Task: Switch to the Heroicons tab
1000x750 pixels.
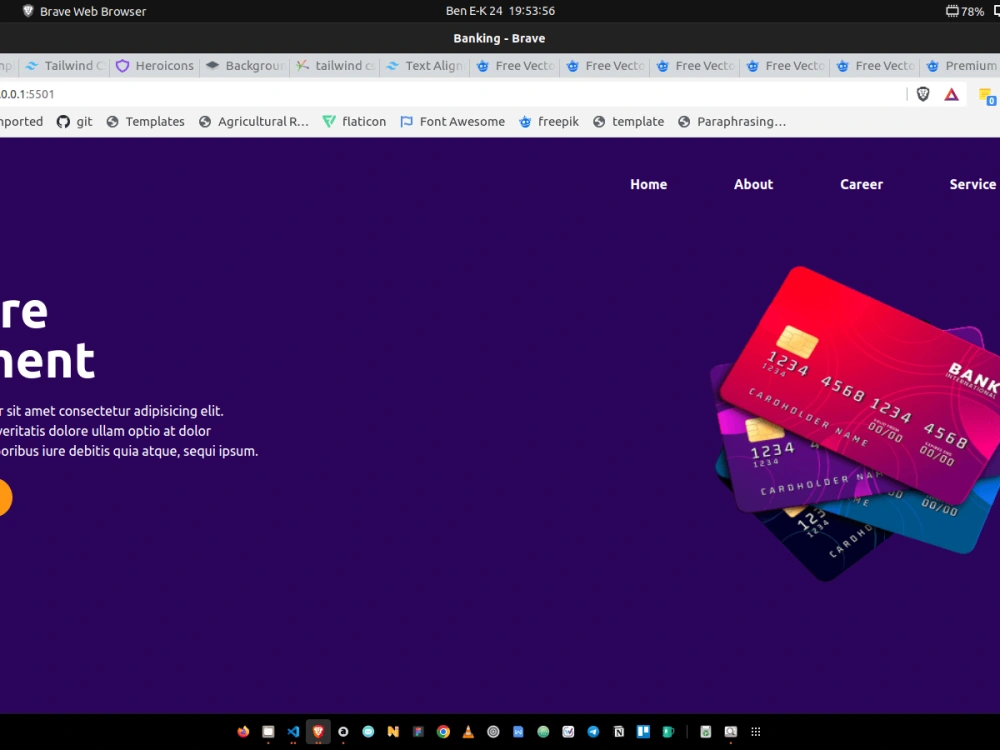Action: click(x=155, y=66)
